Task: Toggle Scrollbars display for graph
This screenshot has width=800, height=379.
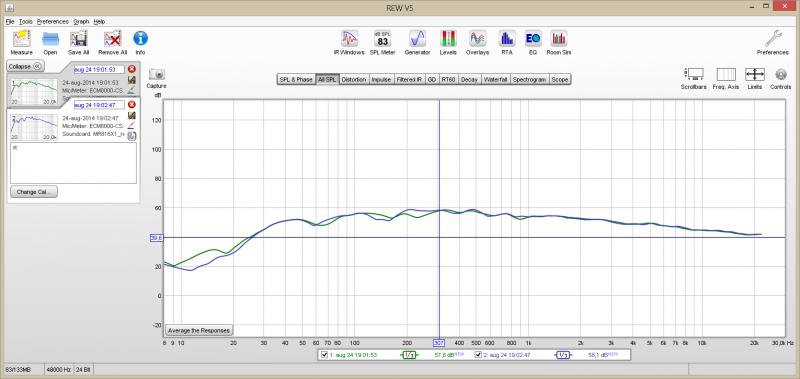Action: click(694, 79)
